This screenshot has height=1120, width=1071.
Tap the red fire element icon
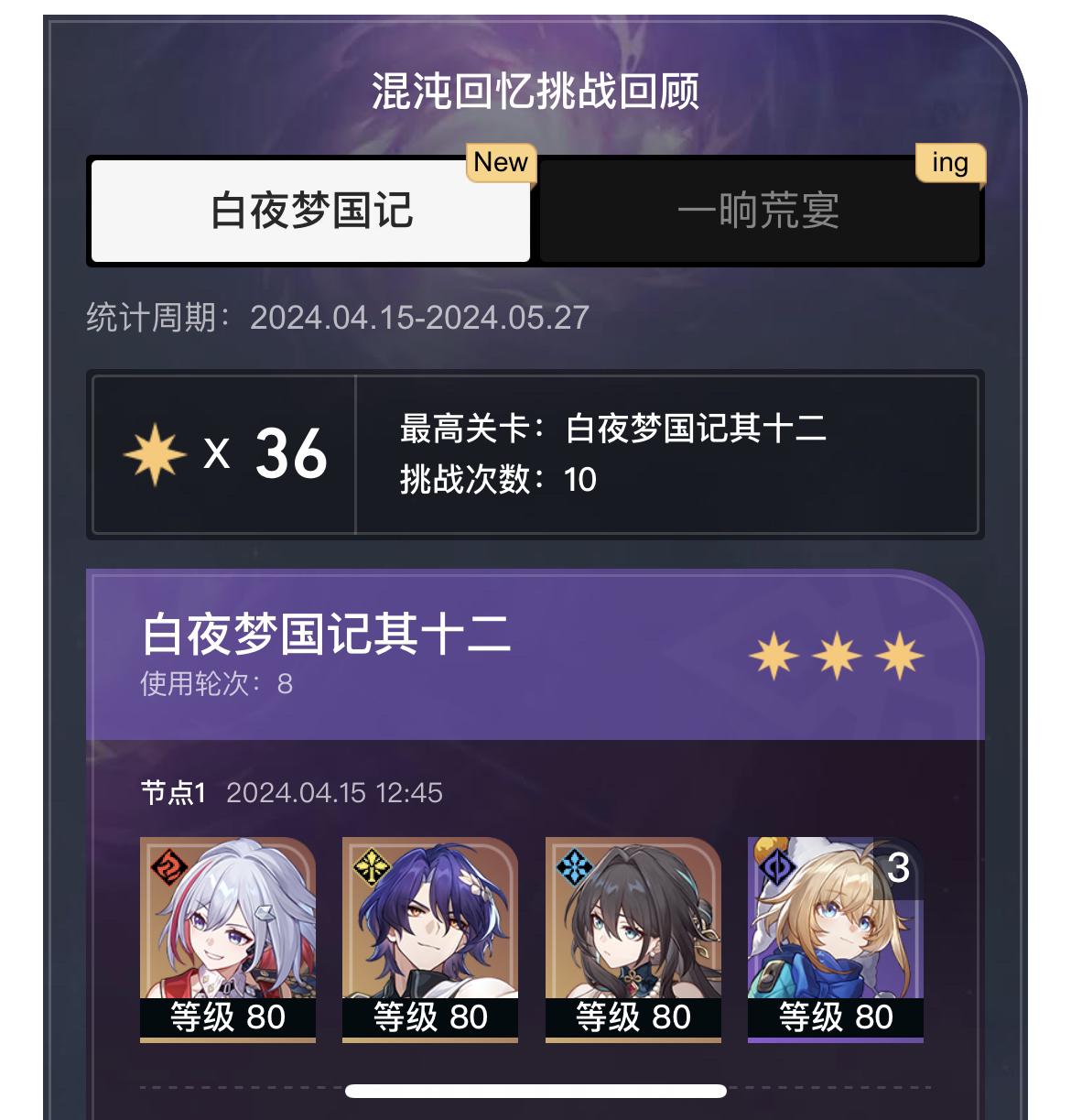(x=168, y=866)
